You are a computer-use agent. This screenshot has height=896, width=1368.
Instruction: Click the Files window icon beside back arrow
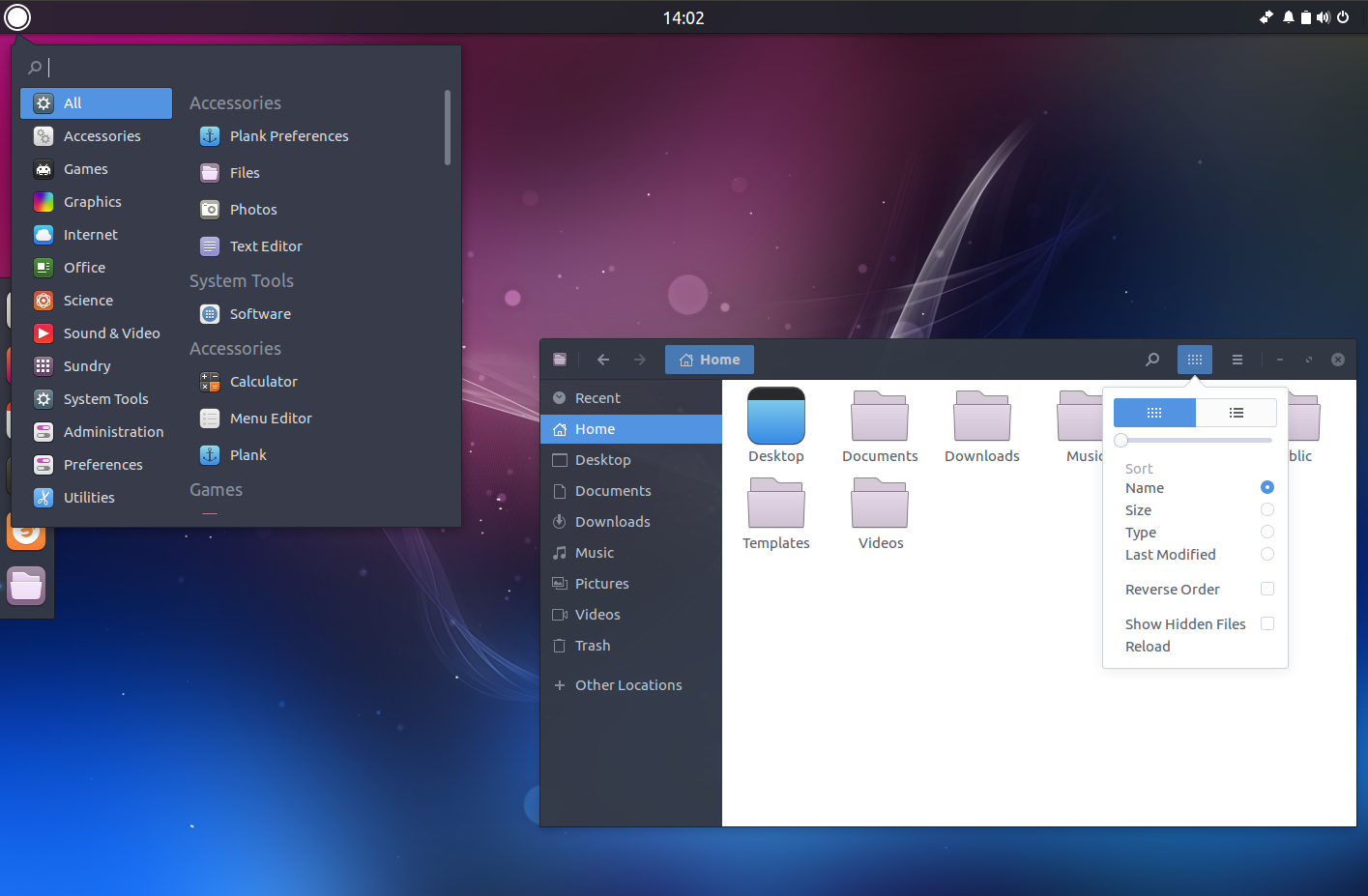click(560, 360)
